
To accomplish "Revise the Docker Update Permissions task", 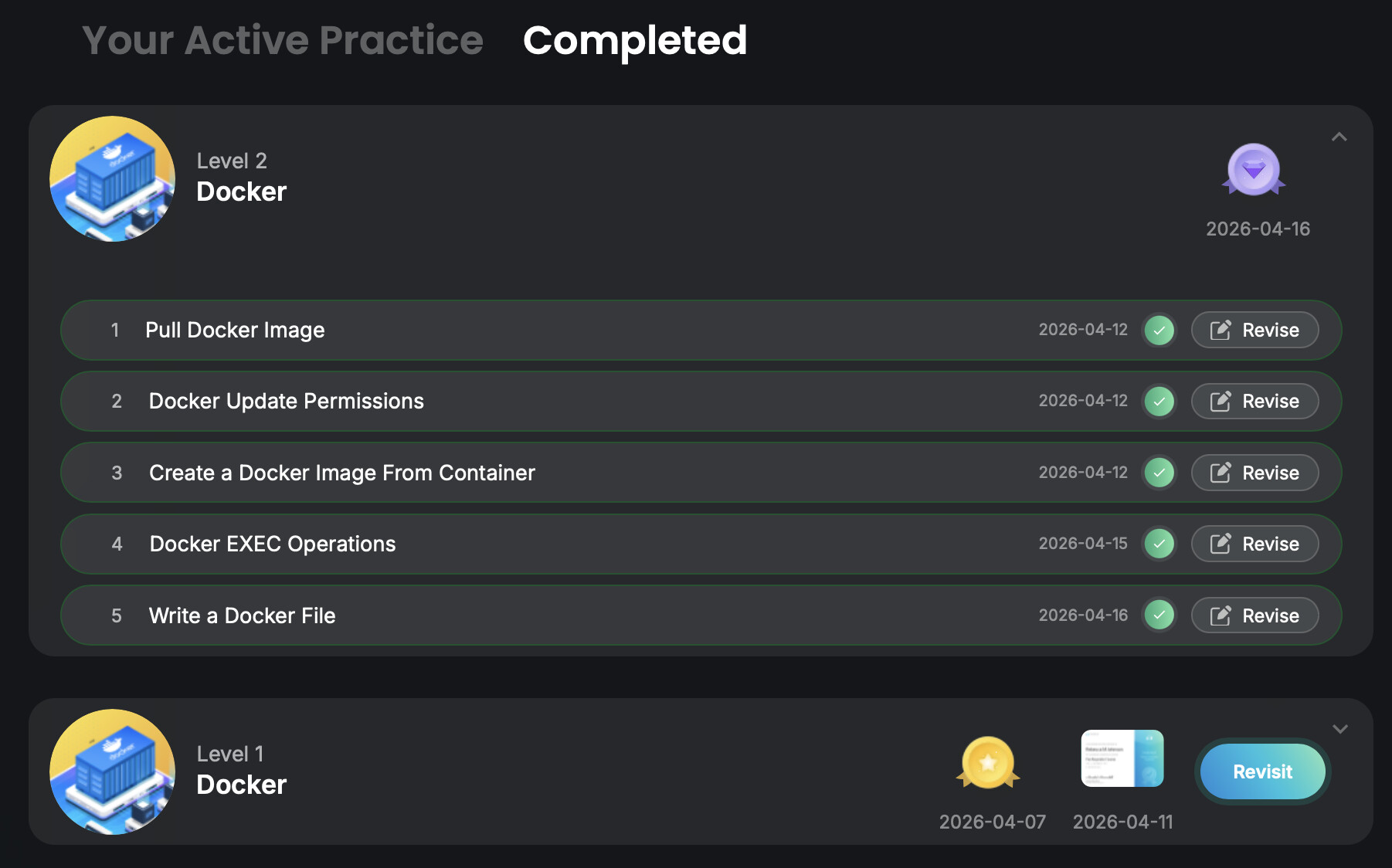I will click(1254, 402).
